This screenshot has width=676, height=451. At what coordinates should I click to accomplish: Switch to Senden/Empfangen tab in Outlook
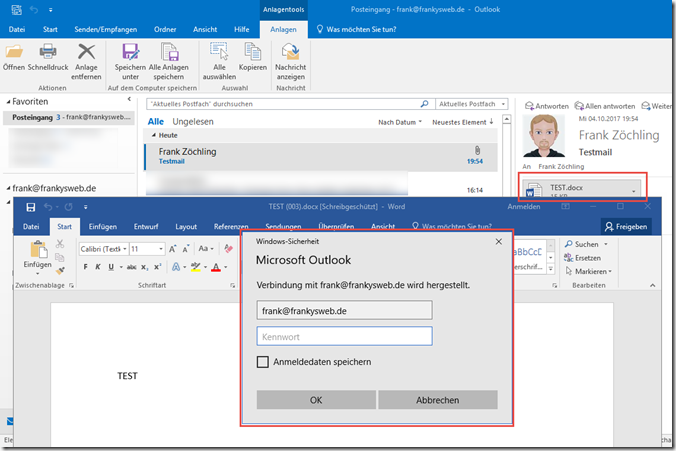click(106, 29)
